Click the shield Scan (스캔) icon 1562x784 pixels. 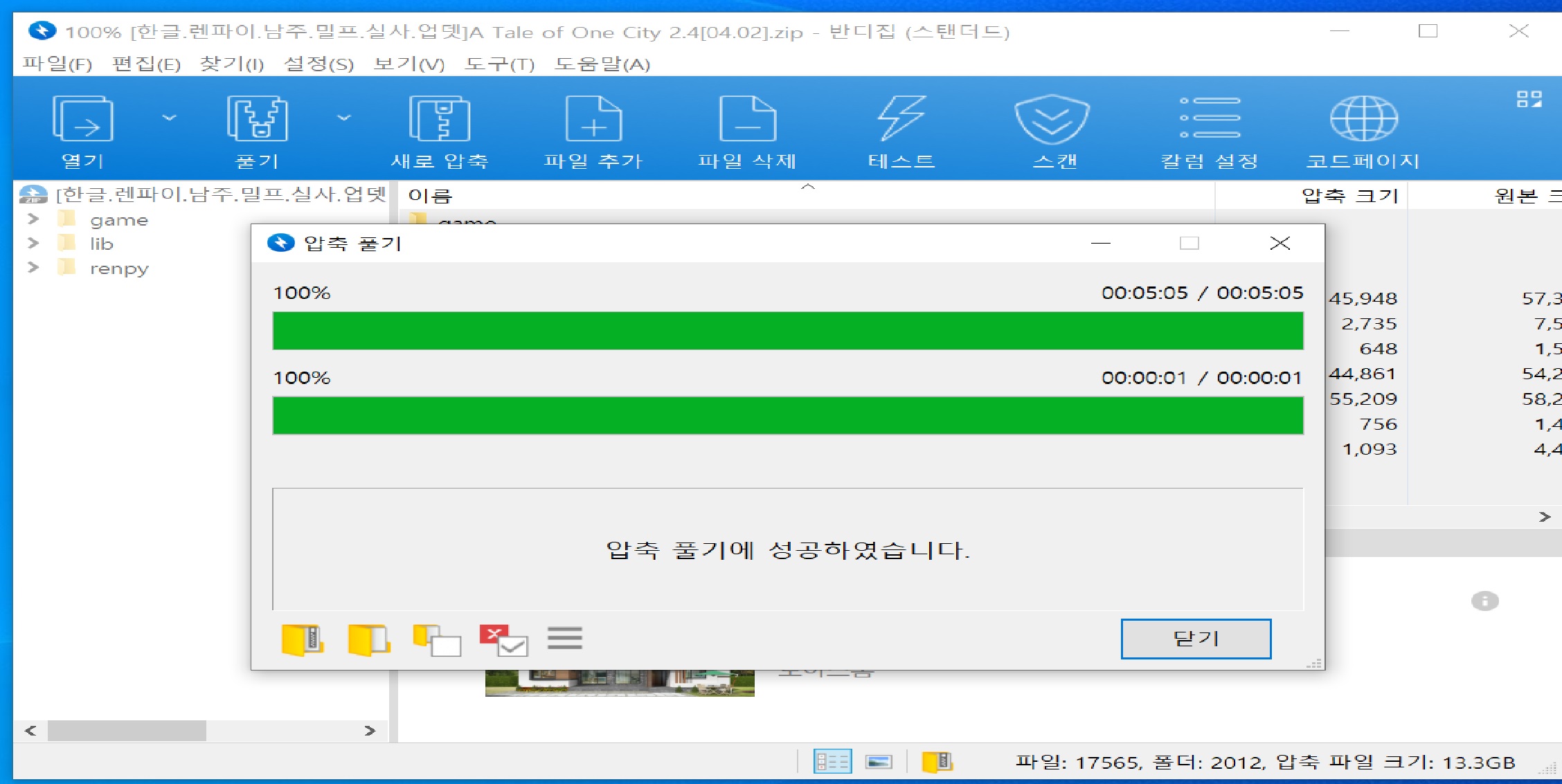point(1052,119)
